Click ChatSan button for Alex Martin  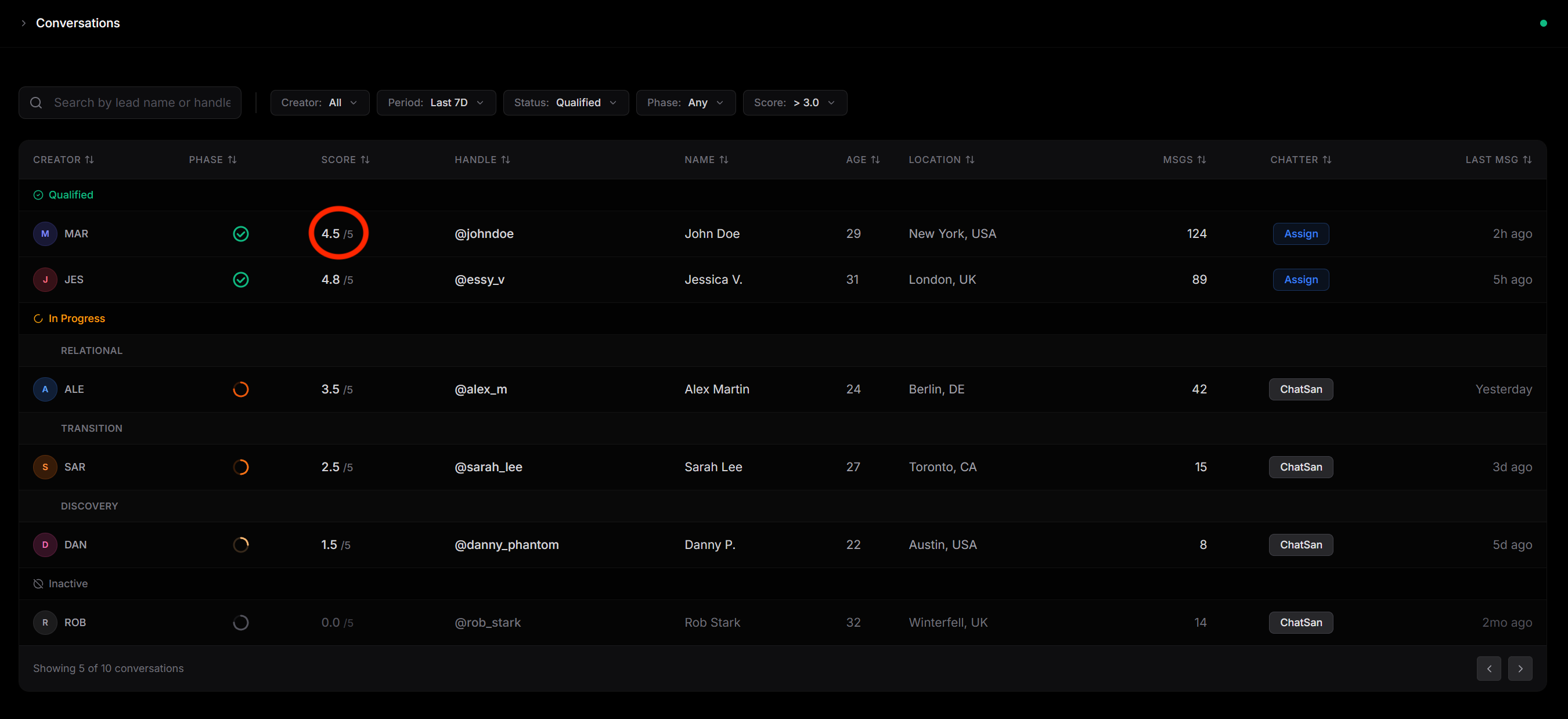tap(1301, 389)
